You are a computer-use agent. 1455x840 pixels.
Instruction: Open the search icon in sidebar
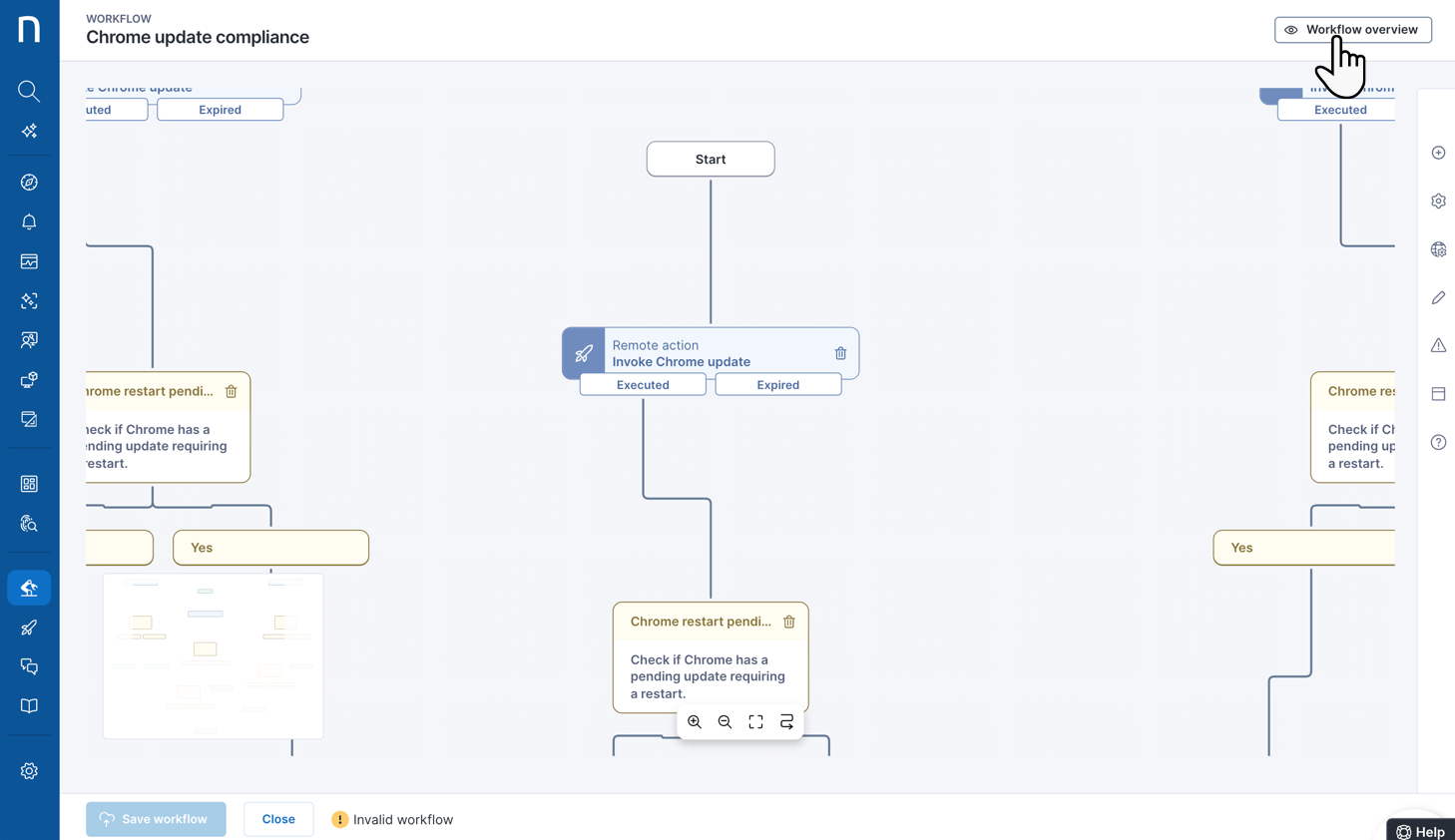(x=29, y=91)
